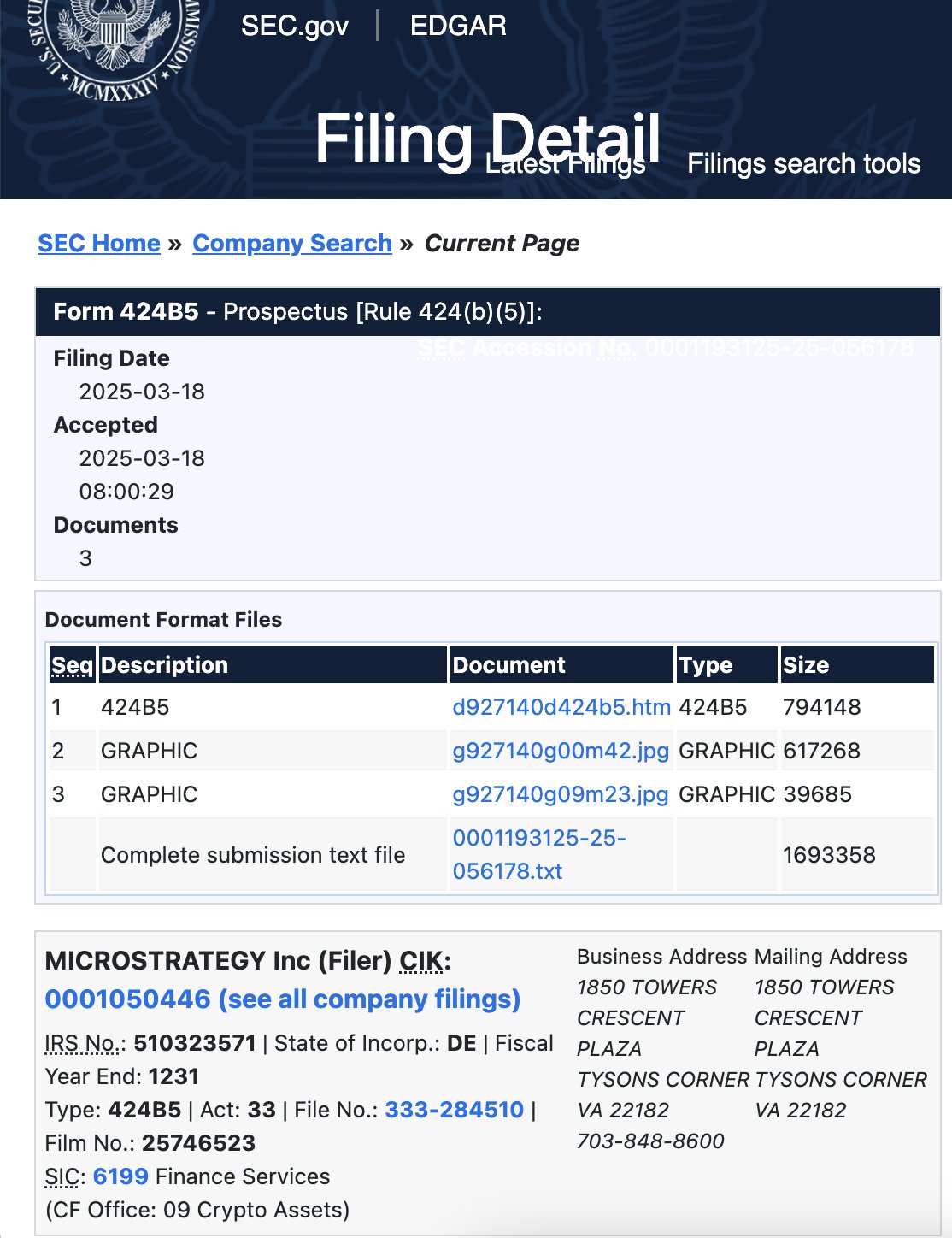The width and height of the screenshot is (952, 1238).
Task: View all company filings for CIK 0001050446
Action: click(283, 999)
